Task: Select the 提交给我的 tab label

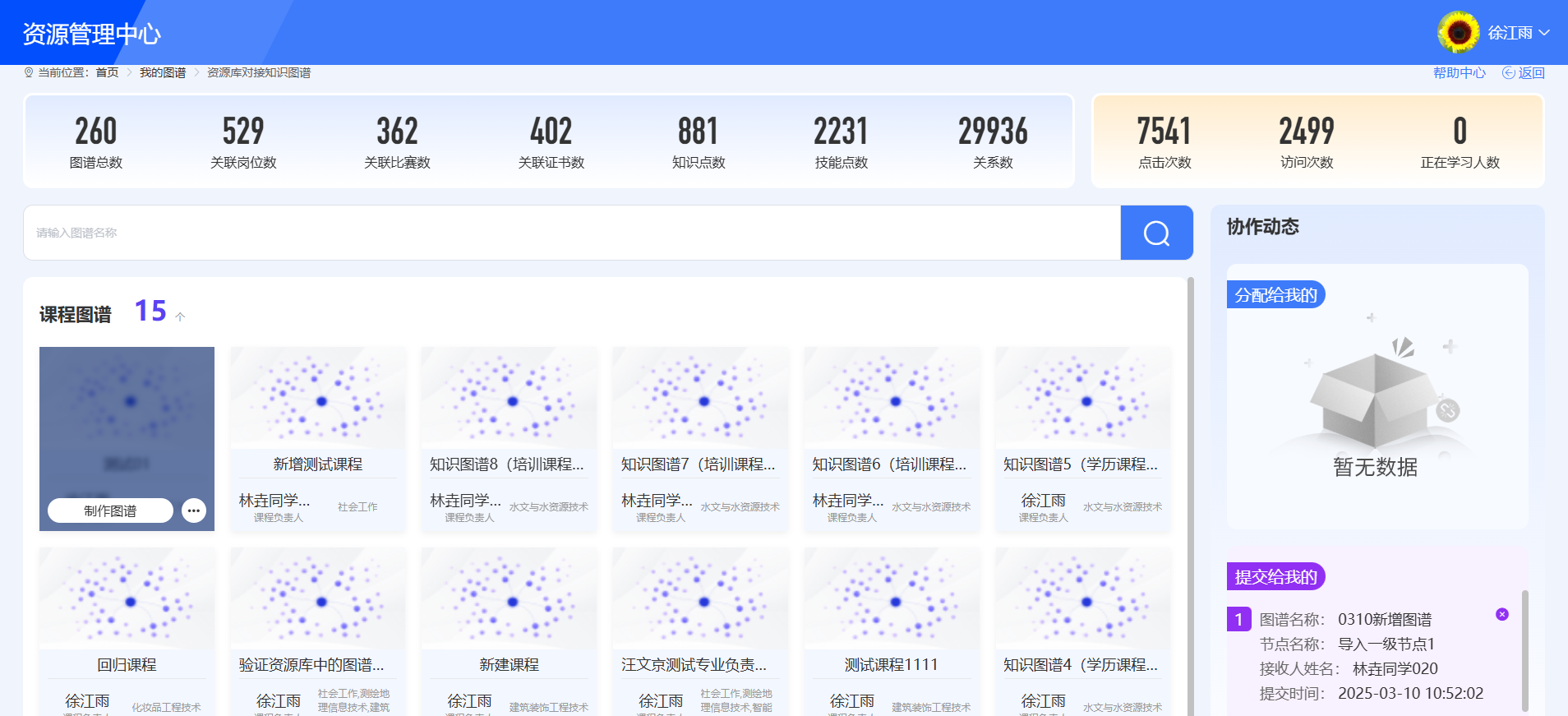Action: pyautogui.click(x=1275, y=577)
